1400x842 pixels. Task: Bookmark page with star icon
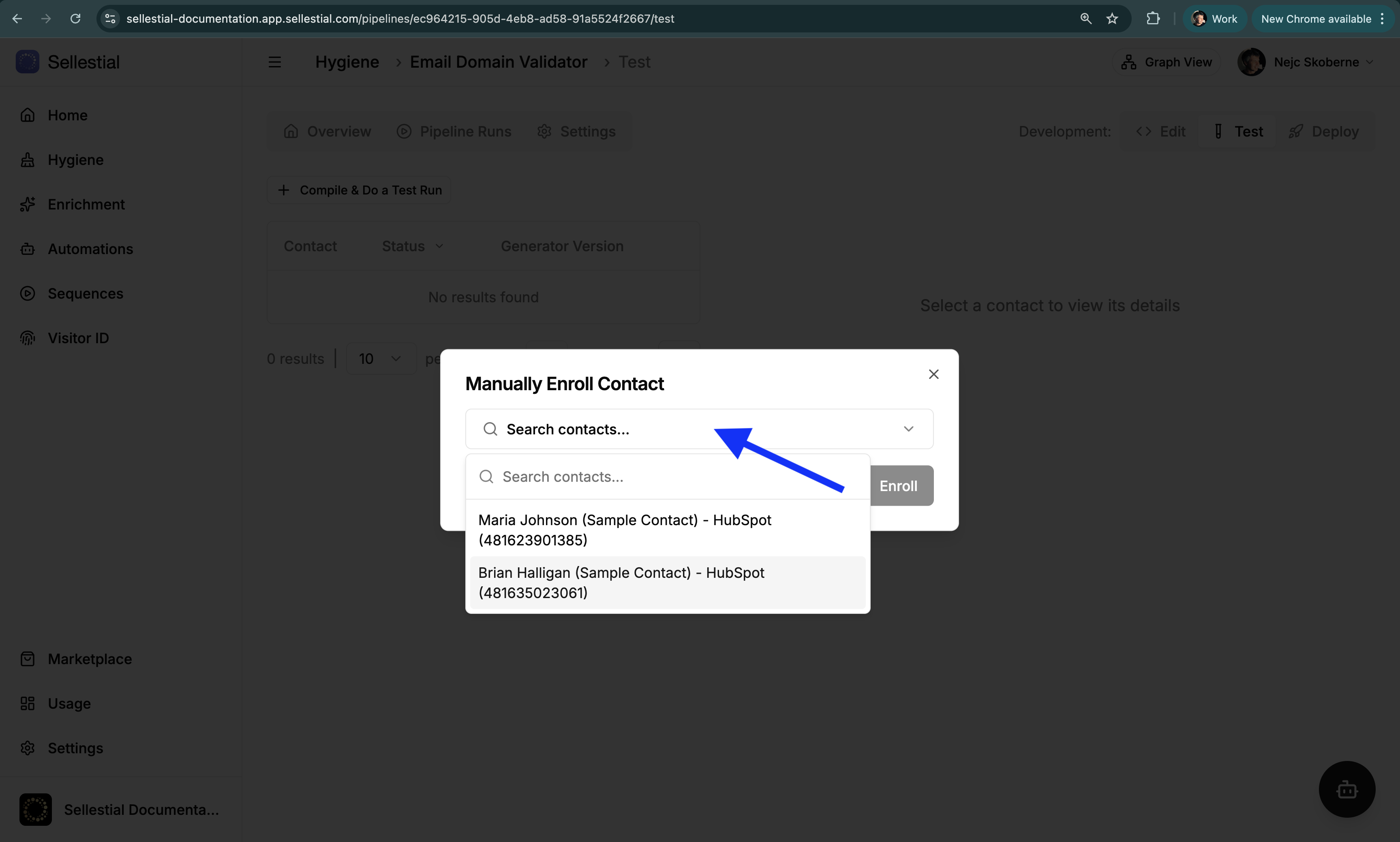click(x=1112, y=19)
